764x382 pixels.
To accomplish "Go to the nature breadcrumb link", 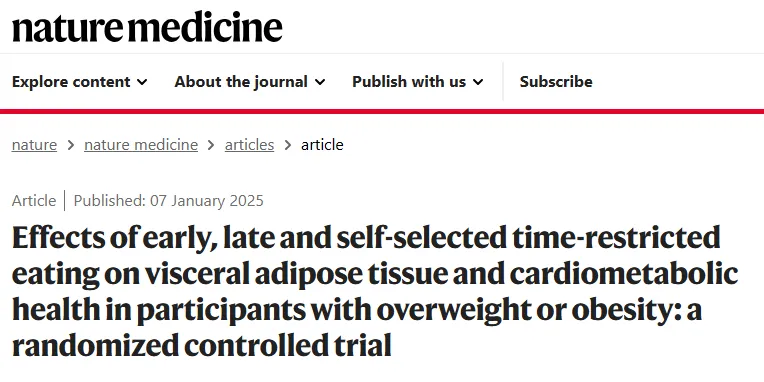I will coord(34,145).
